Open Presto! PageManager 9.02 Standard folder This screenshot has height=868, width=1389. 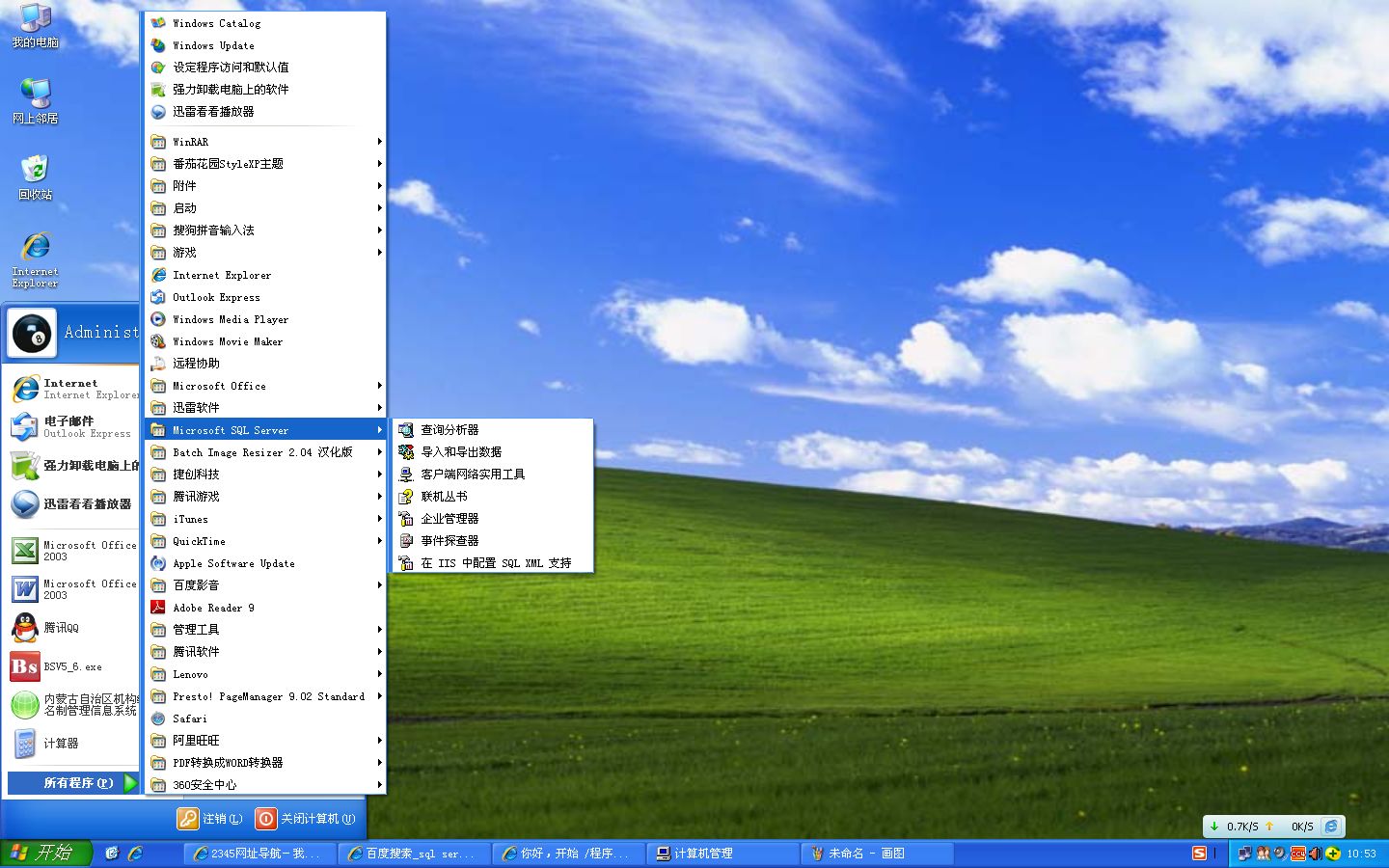coord(265,696)
